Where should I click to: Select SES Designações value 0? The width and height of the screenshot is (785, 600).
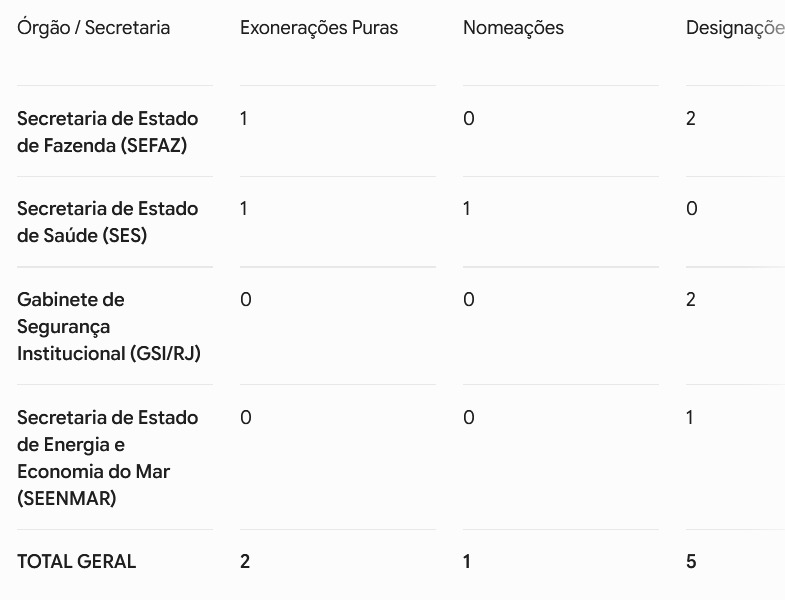tap(692, 208)
